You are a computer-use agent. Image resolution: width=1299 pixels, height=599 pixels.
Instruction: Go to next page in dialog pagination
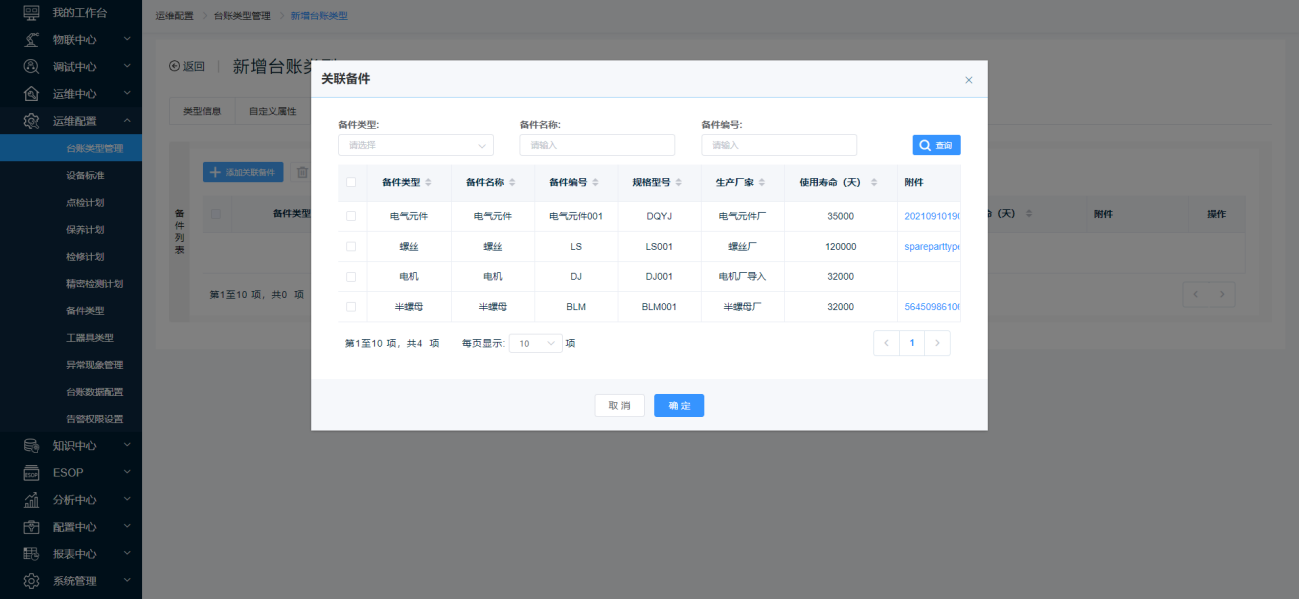(x=937, y=343)
